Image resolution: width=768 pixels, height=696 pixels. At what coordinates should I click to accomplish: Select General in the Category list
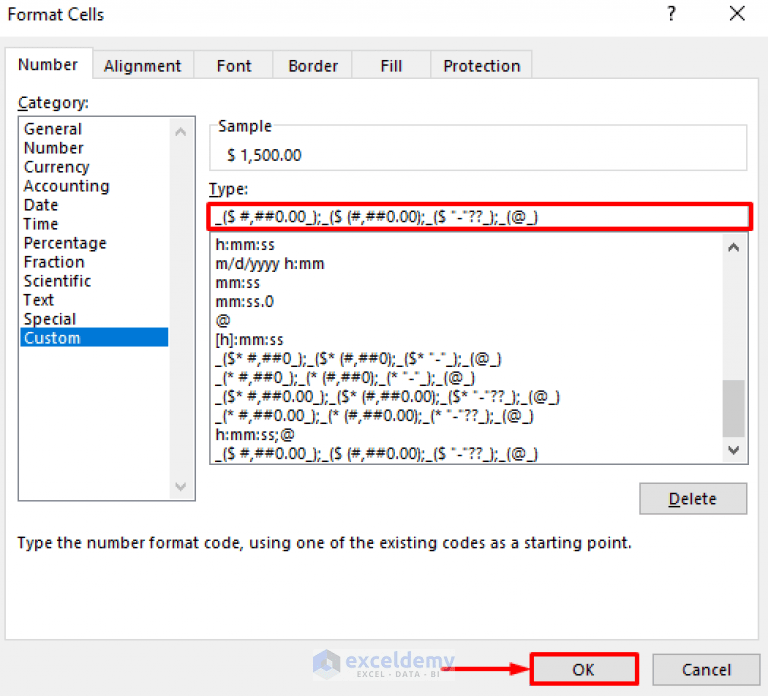94,129
